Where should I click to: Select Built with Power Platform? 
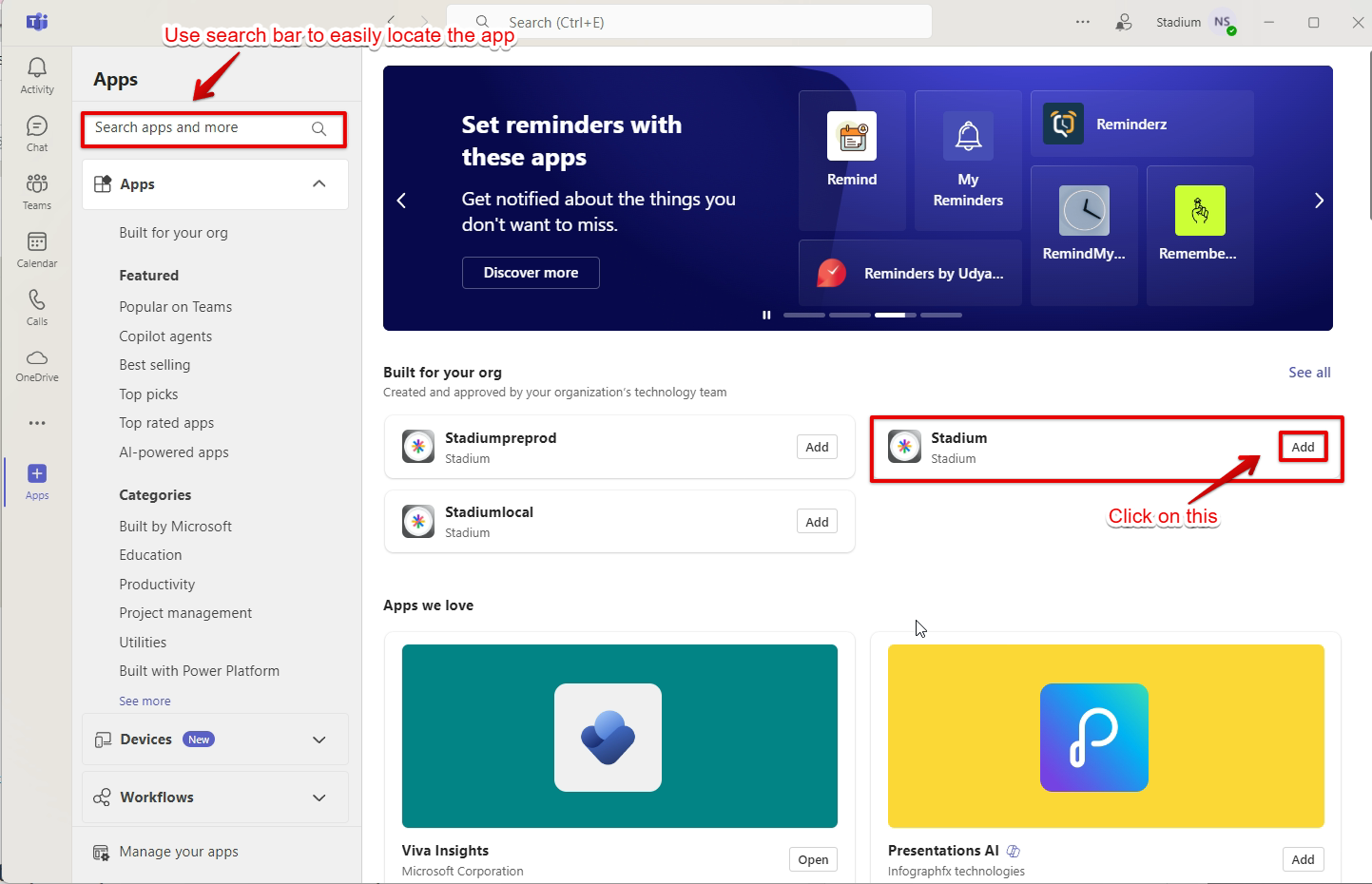pyautogui.click(x=199, y=671)
